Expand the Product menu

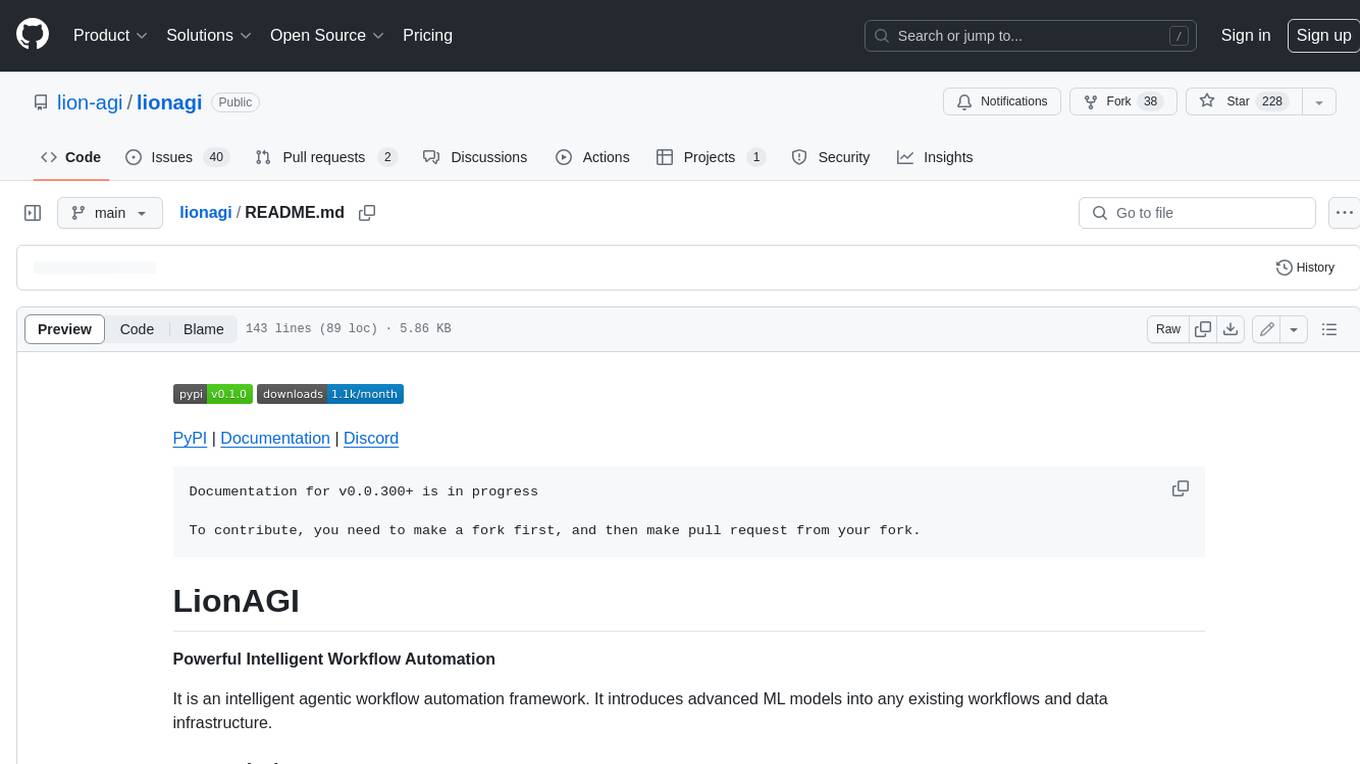point(110,35)
